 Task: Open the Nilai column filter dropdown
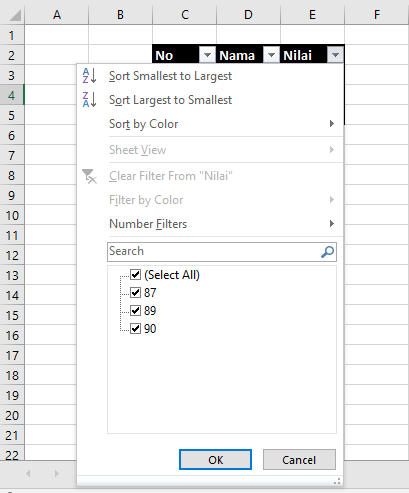coord(335,55)
